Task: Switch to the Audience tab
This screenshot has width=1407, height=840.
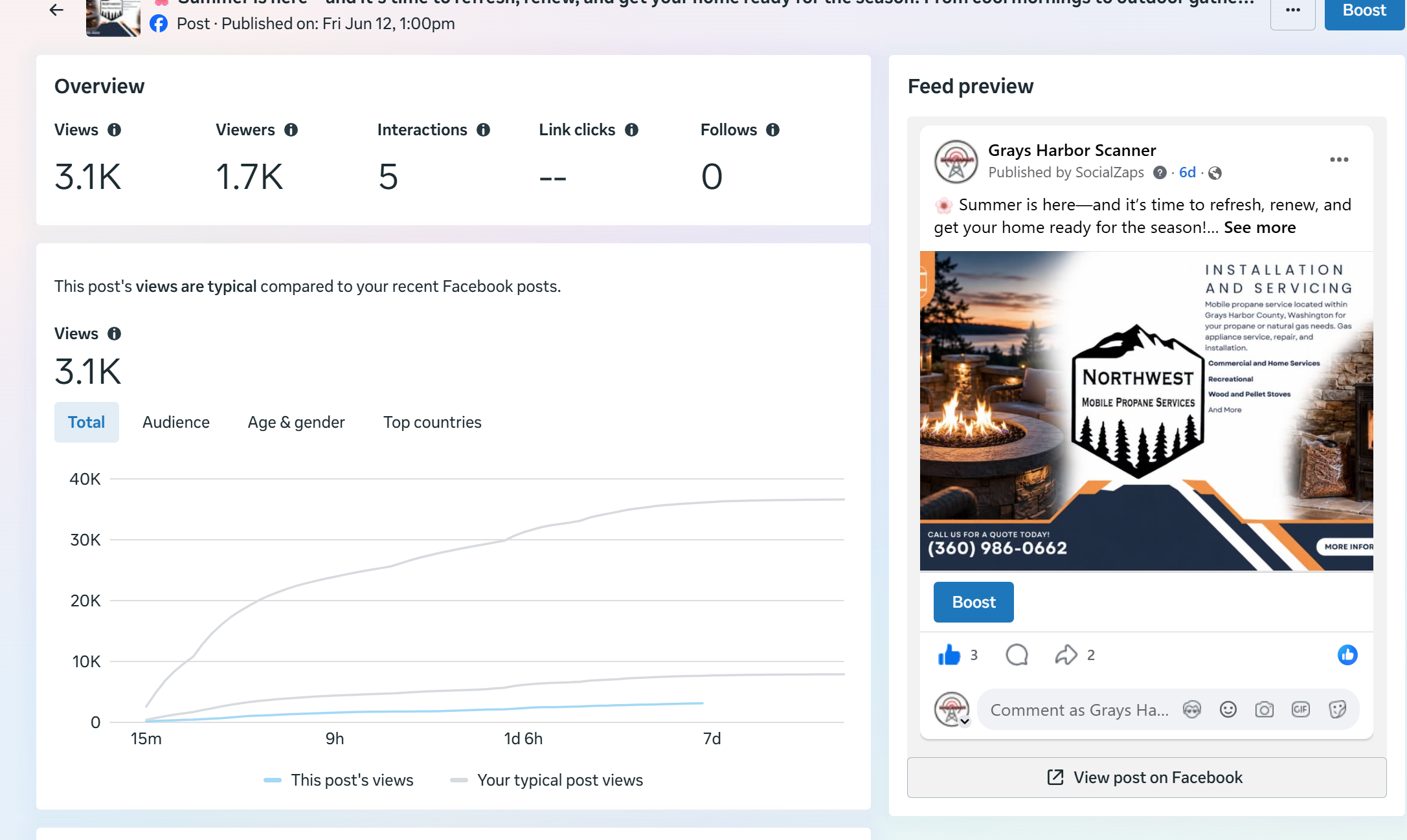Action: 176,423
